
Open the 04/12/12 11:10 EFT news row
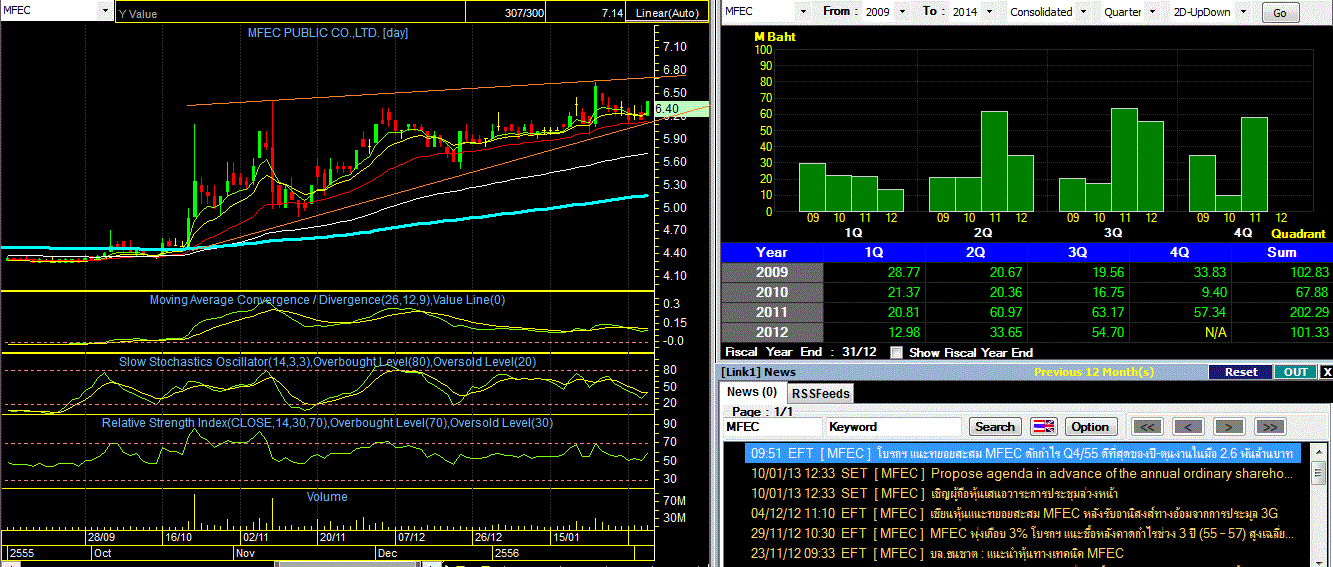1022,513
